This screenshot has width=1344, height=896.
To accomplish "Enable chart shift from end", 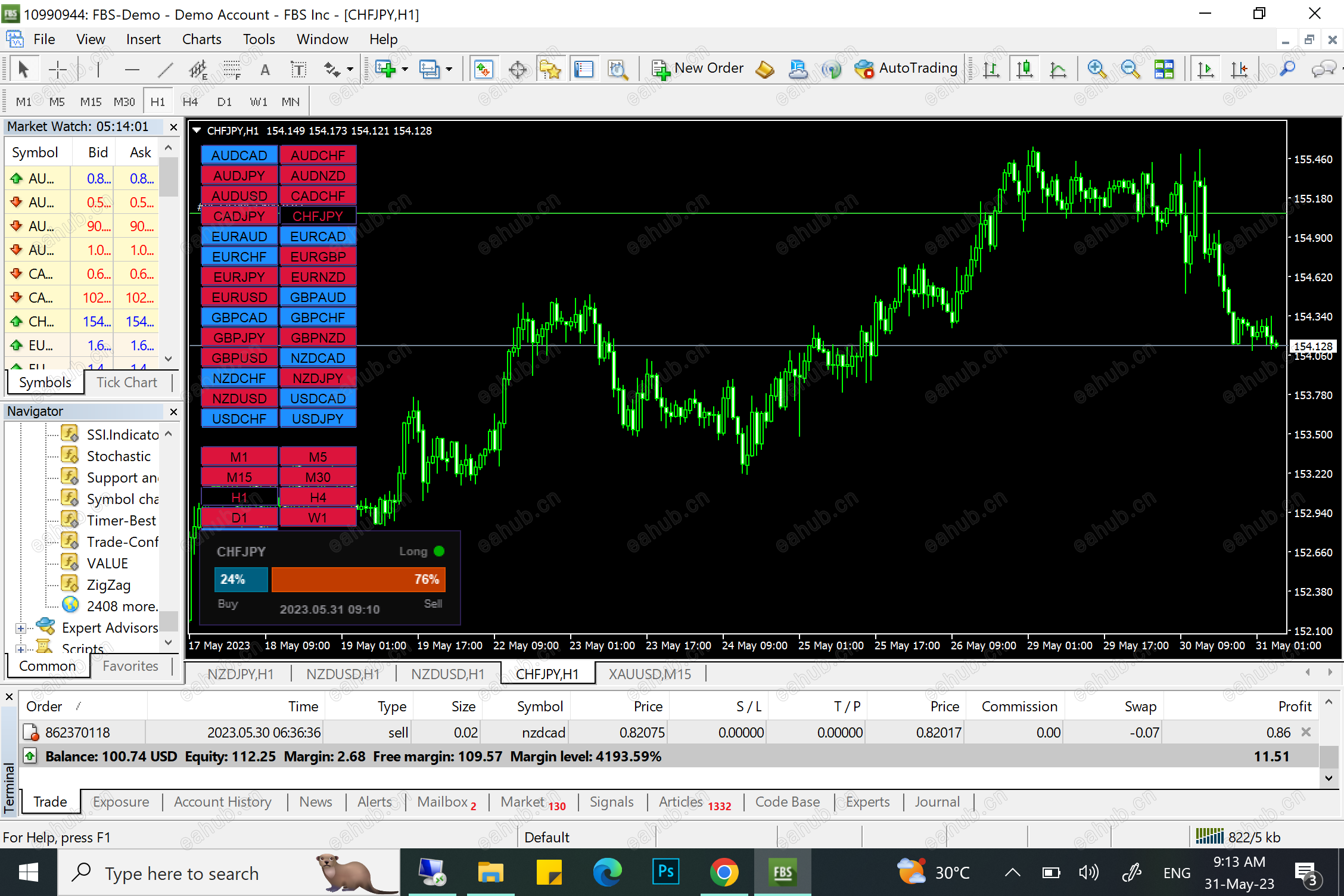I will point(1240,69).
